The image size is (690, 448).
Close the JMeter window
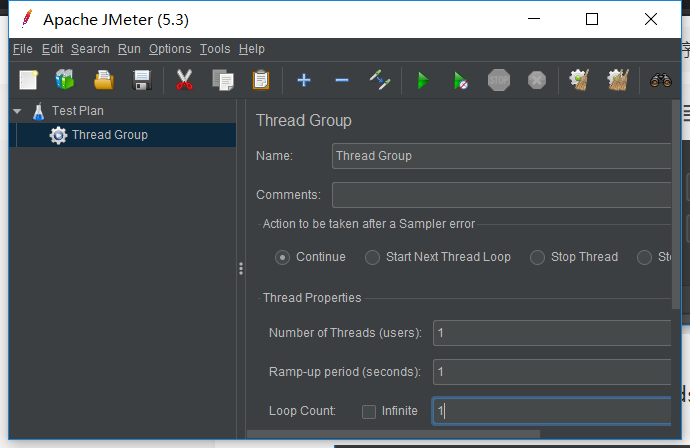(x=651, y=19)
